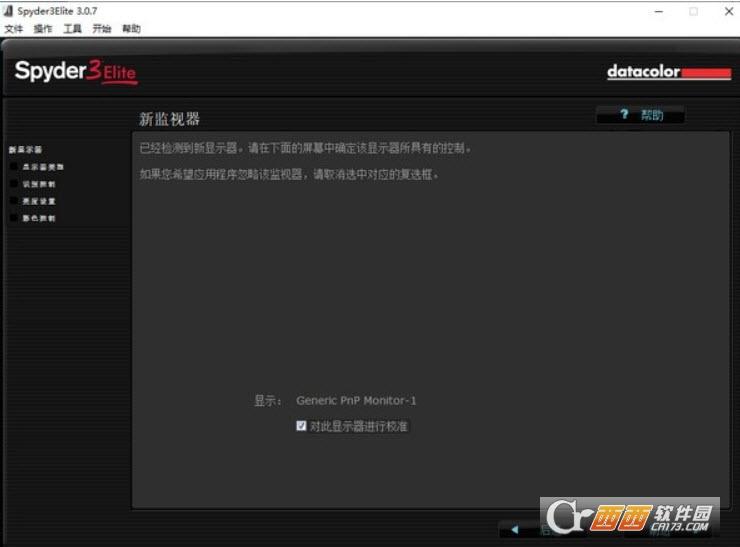Select the 新显示器 sidebar step
The height and width of the screenshot is (547, 740).
(25, 150)
